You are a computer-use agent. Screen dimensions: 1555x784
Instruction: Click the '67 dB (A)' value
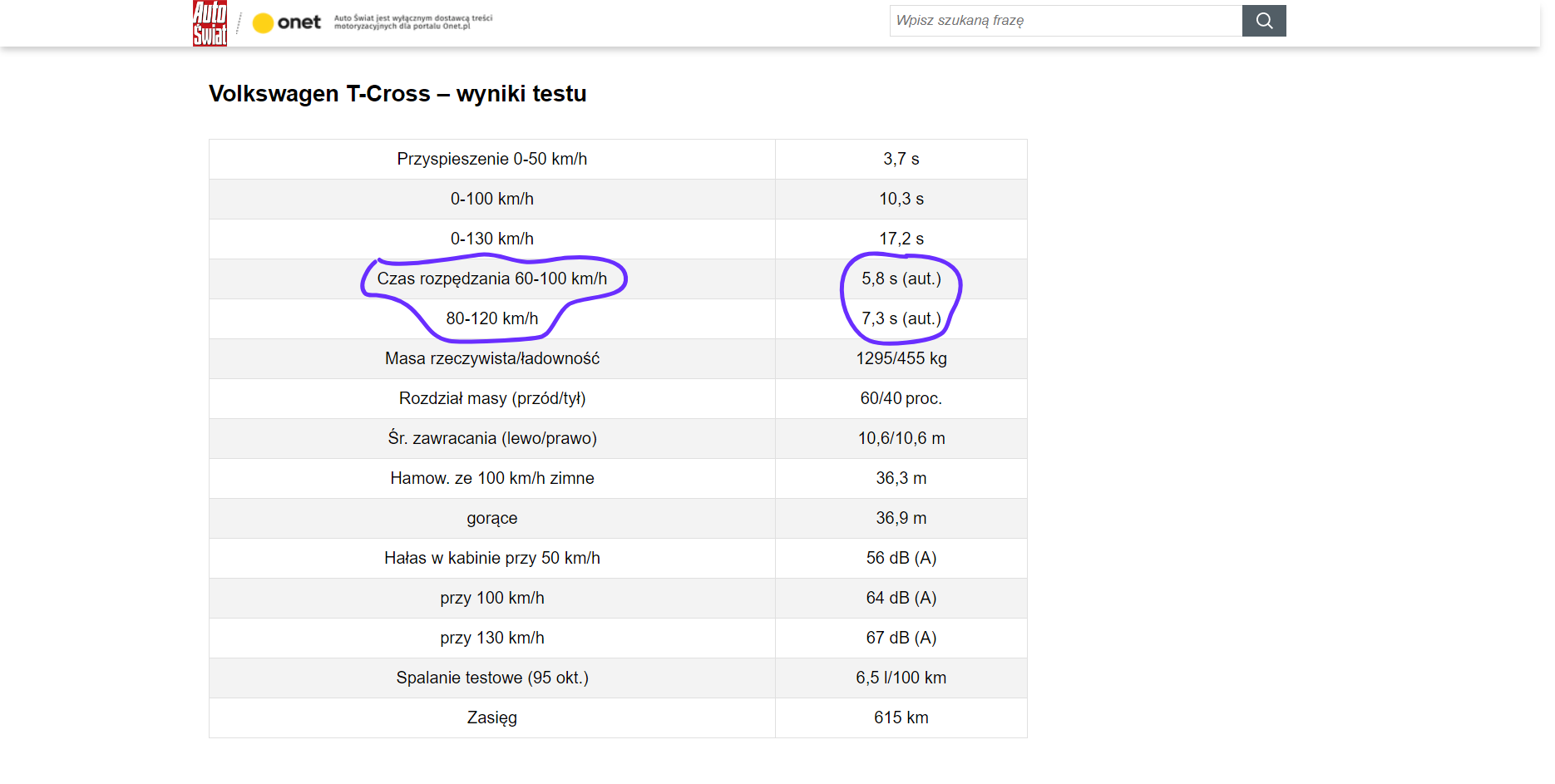pyautogui.click(x=901, y=638)
